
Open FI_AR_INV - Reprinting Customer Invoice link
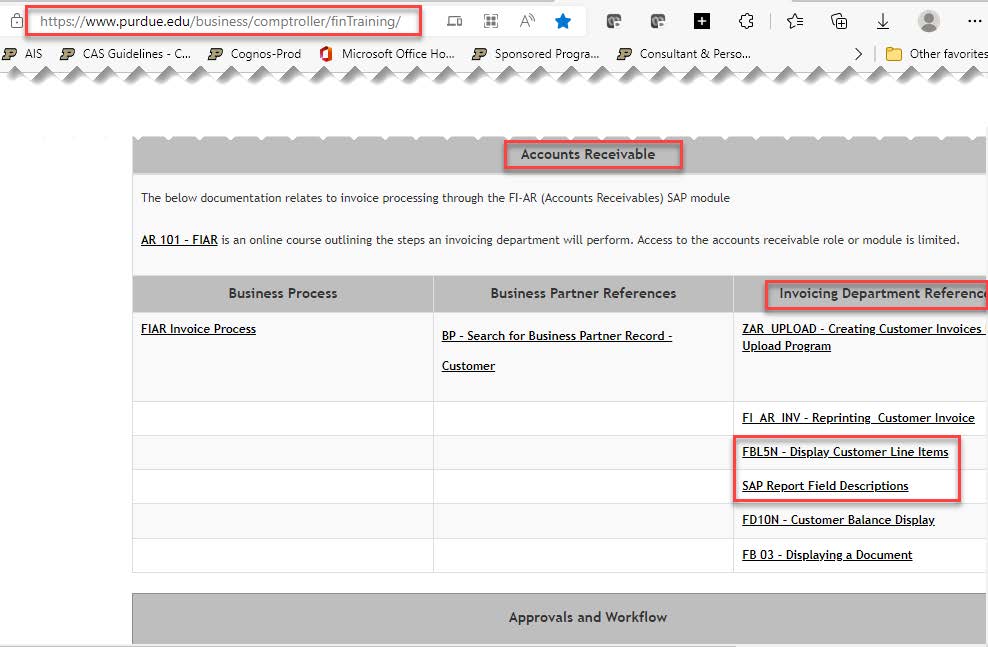pos(858,418)
